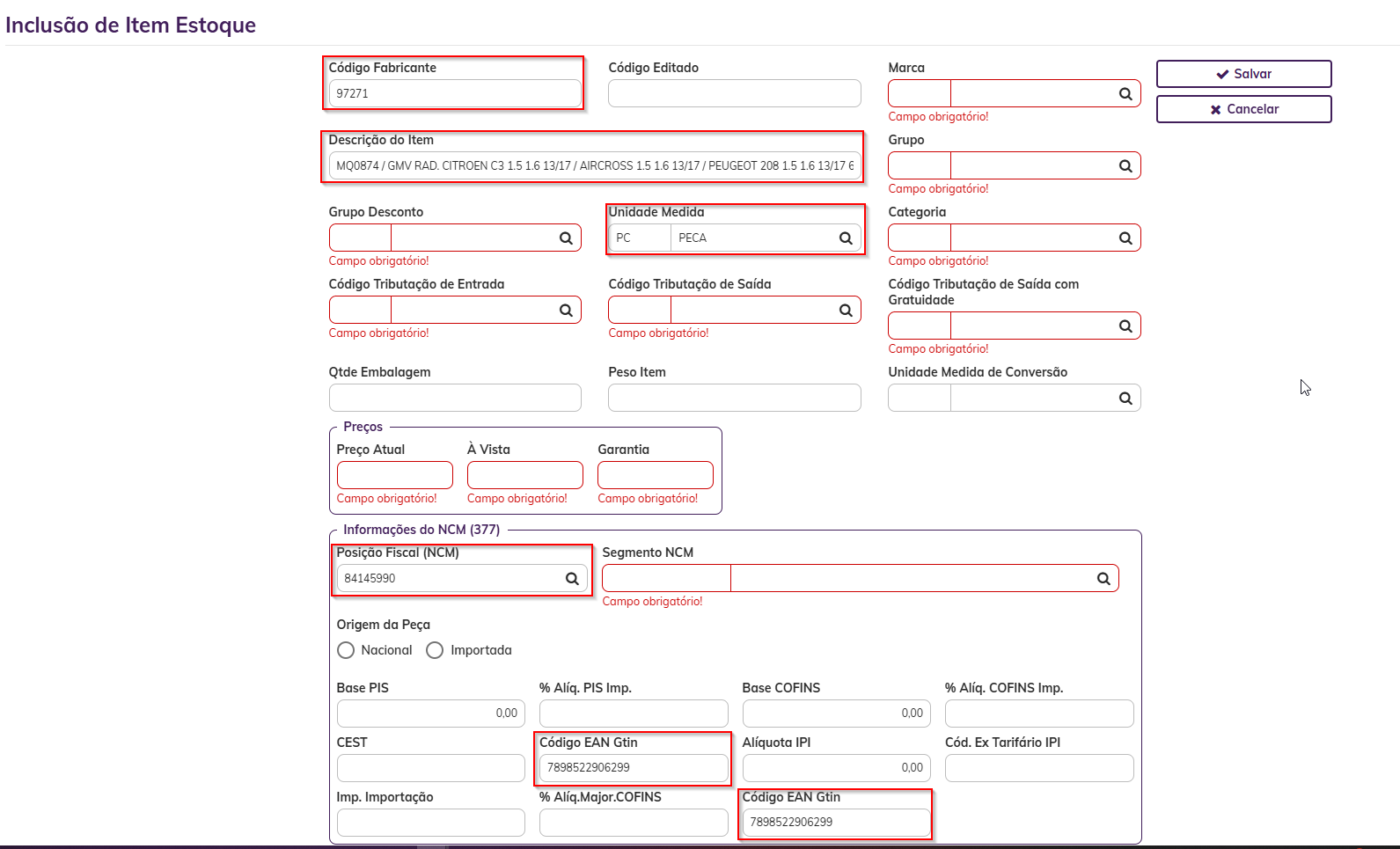Focus the Código Fabricante field

click(455, 93)
